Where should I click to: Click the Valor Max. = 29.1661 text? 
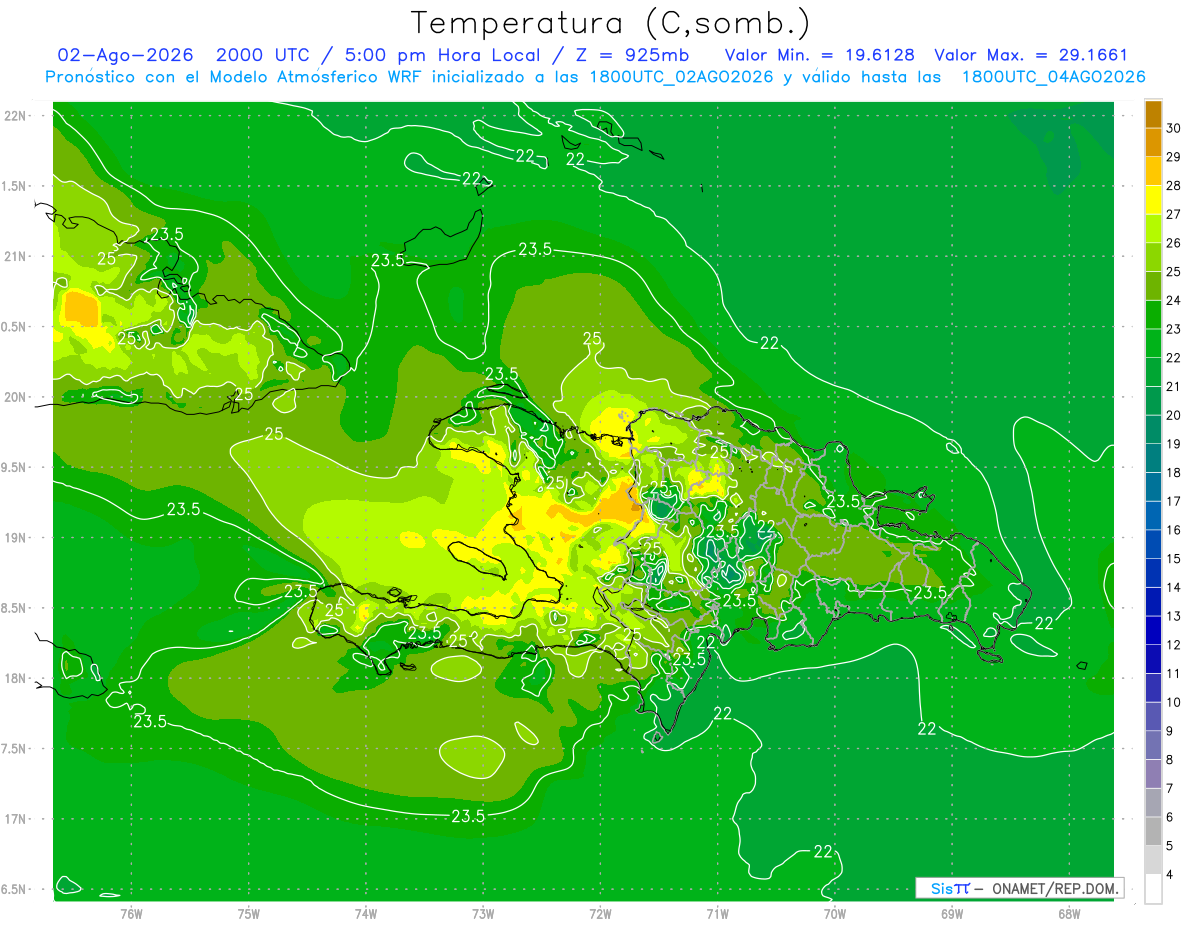point(1031,55)
